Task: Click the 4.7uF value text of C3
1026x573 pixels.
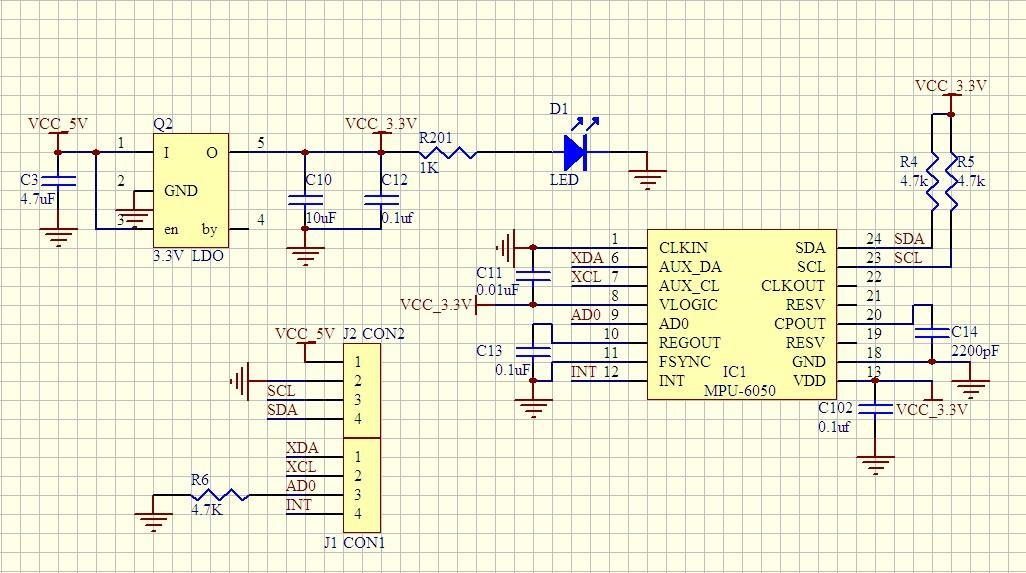Action: point(38,200)
